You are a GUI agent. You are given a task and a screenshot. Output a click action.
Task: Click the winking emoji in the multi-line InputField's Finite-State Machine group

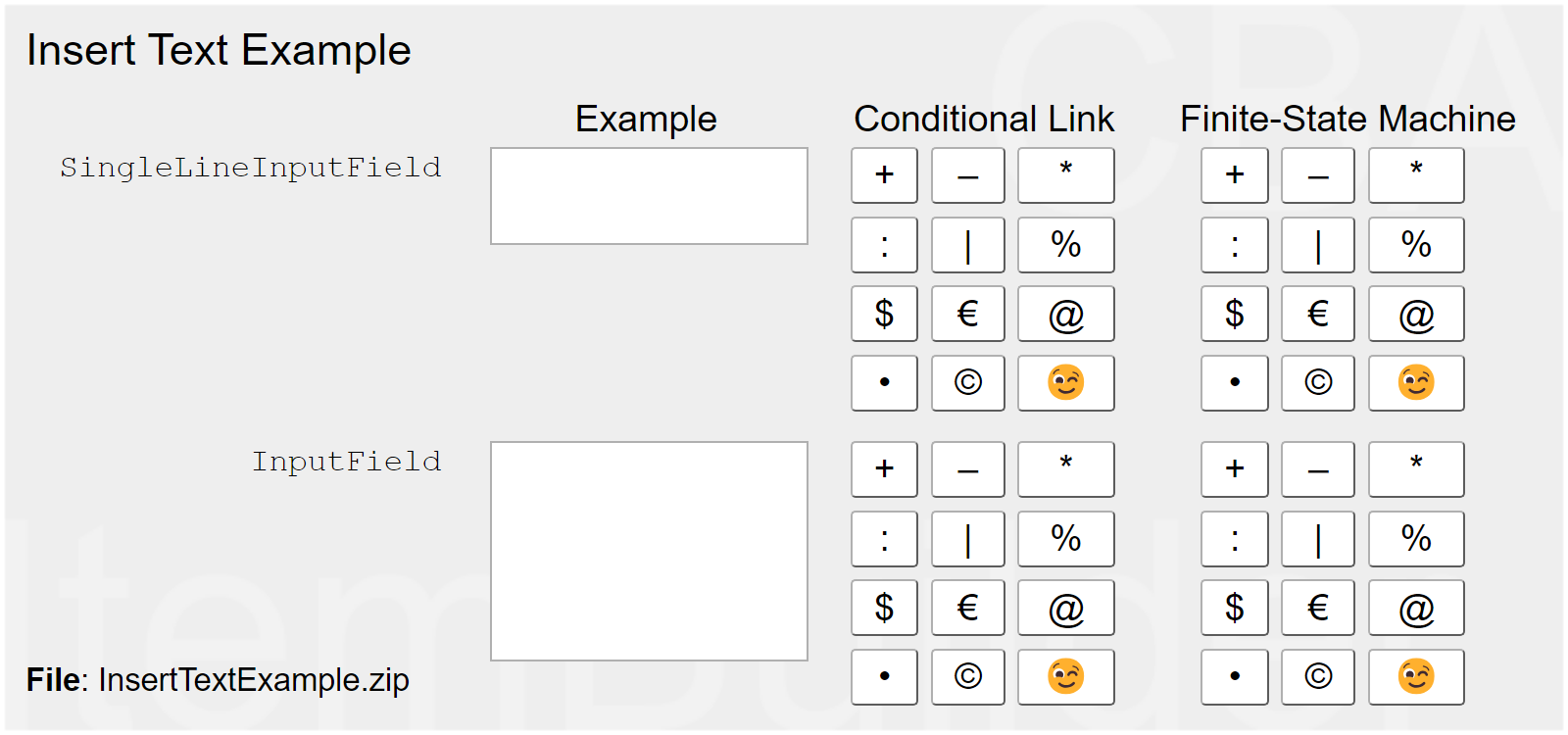1415,676
